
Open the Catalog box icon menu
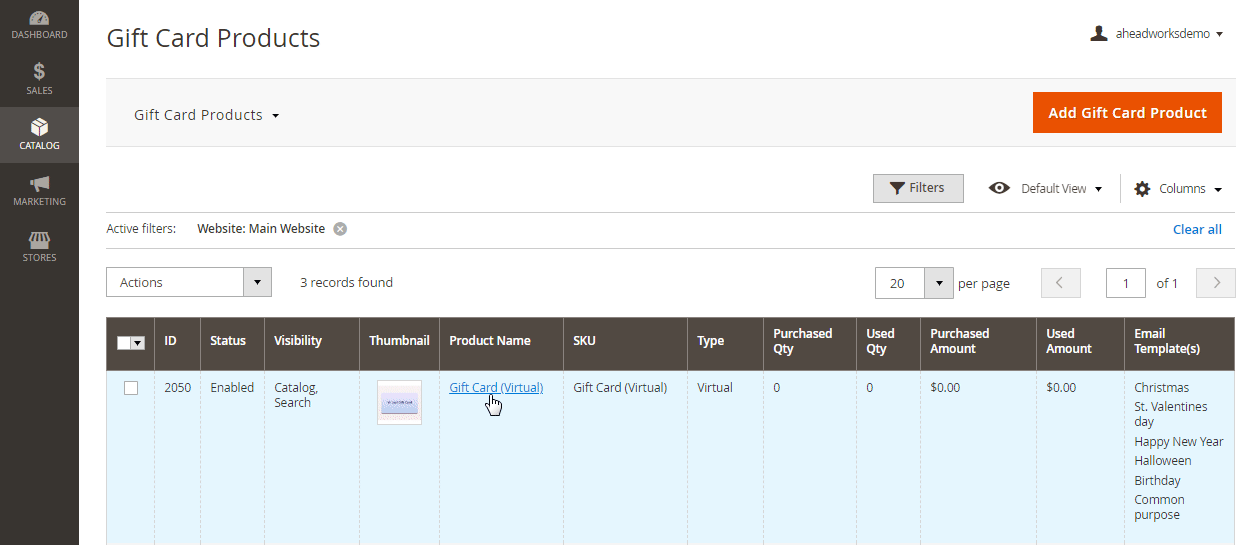(x=39, y=135)
